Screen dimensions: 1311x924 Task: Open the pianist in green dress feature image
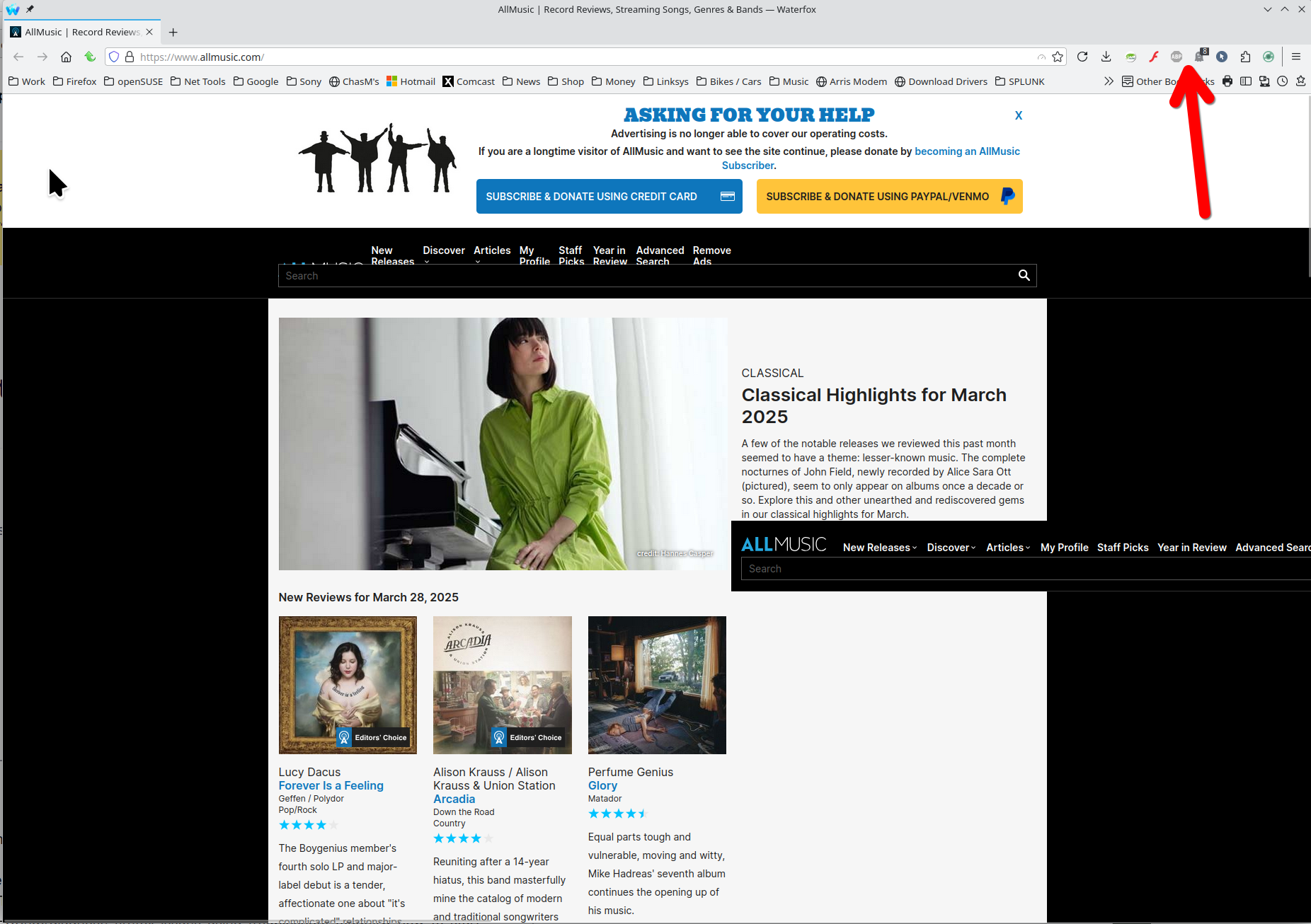pyautogui.click(x=503, y=444)
